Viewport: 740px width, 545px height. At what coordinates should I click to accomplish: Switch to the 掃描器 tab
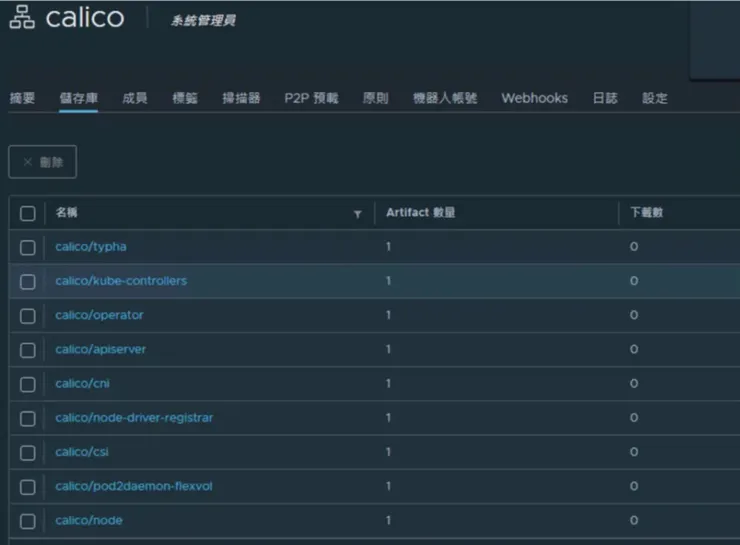click(241, 98)
